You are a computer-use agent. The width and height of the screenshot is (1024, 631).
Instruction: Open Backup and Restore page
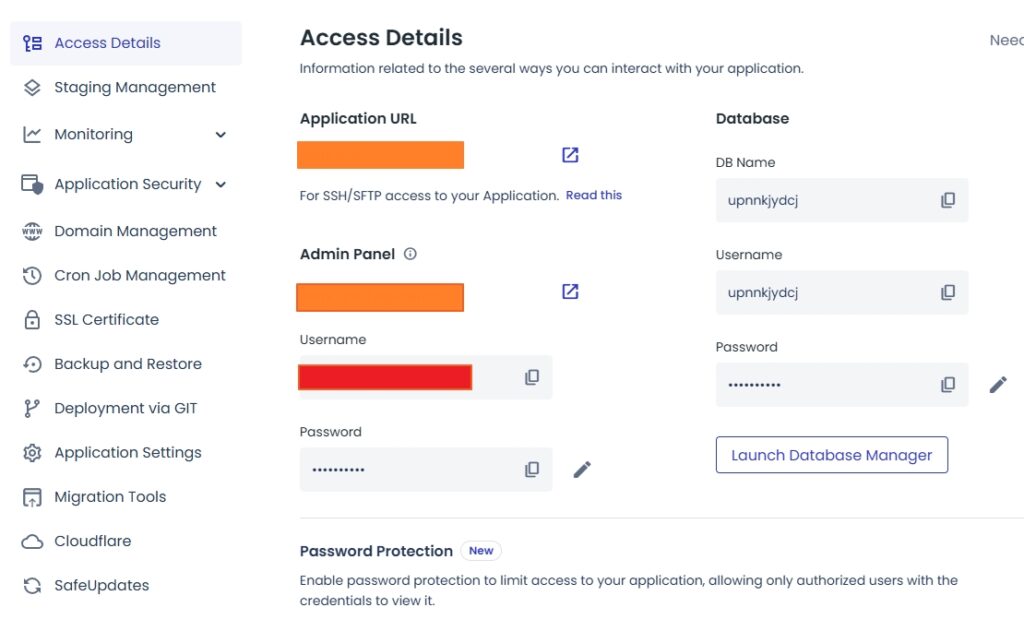(127, 364)
